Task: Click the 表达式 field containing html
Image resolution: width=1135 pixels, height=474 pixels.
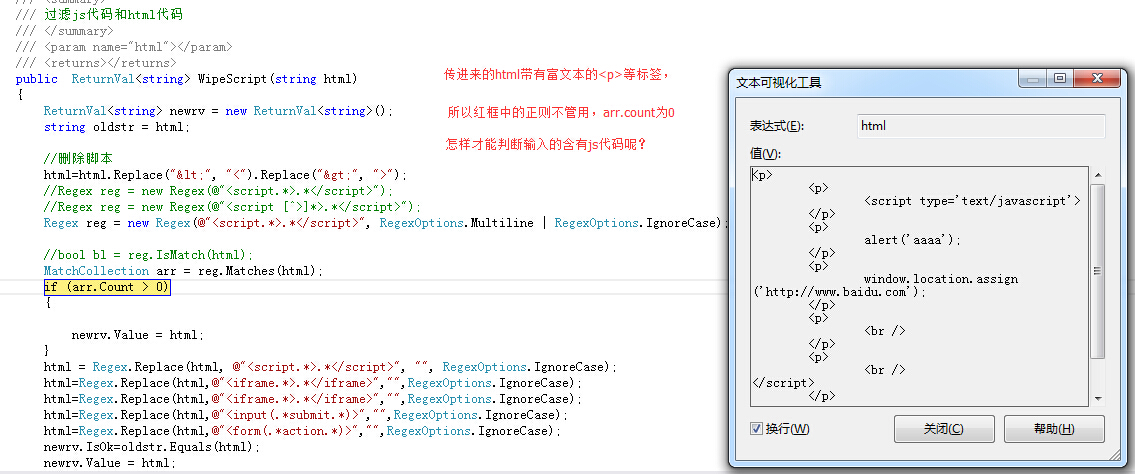Action: (x=981, y=126)
